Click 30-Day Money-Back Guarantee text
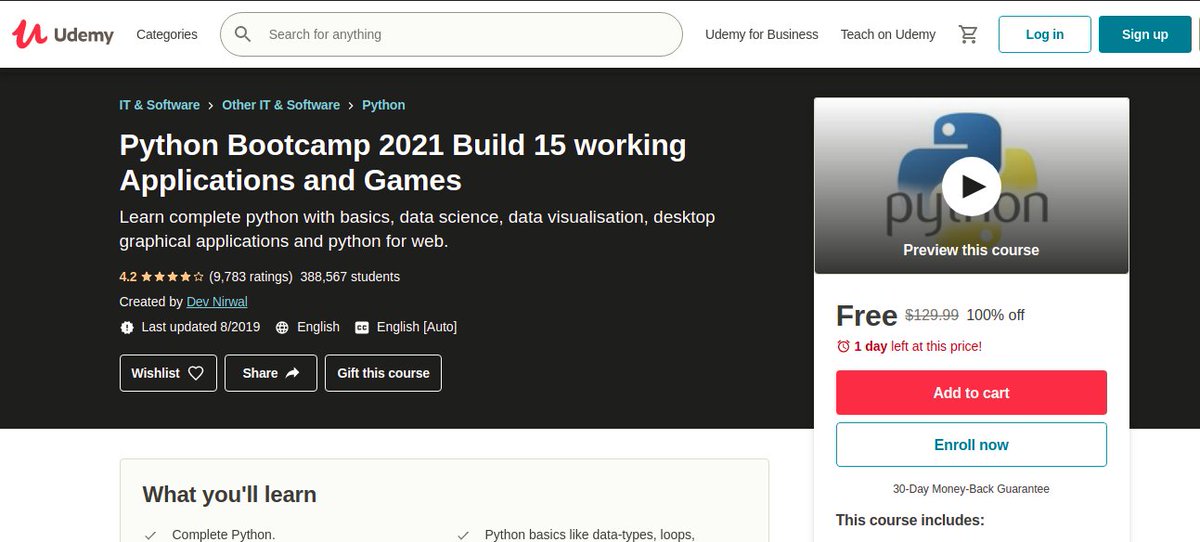The width and height of the screenshot is (1200, 542). [971, 489]
